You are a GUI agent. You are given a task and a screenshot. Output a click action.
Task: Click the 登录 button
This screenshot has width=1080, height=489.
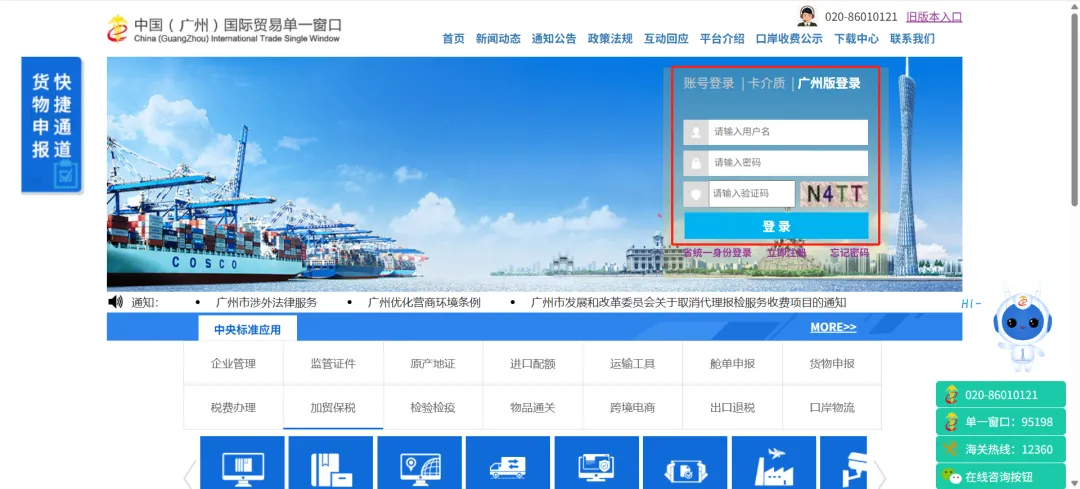tap(776, 226)
